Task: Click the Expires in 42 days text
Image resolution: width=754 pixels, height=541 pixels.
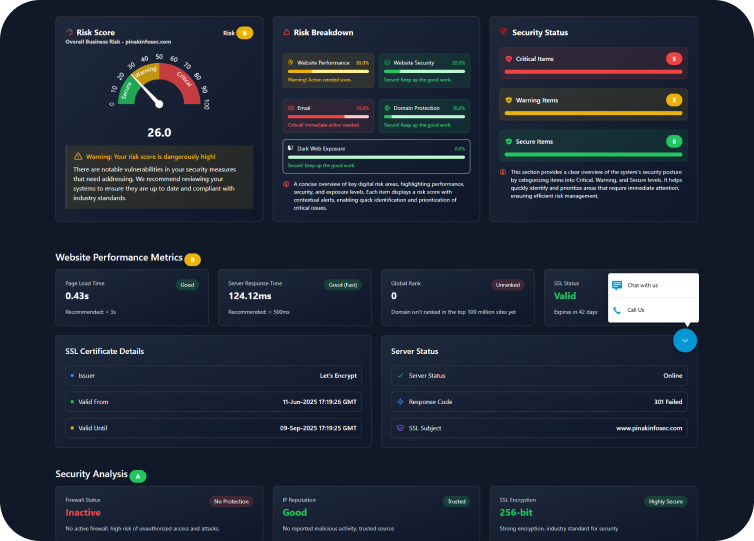Action: (576, 312)
